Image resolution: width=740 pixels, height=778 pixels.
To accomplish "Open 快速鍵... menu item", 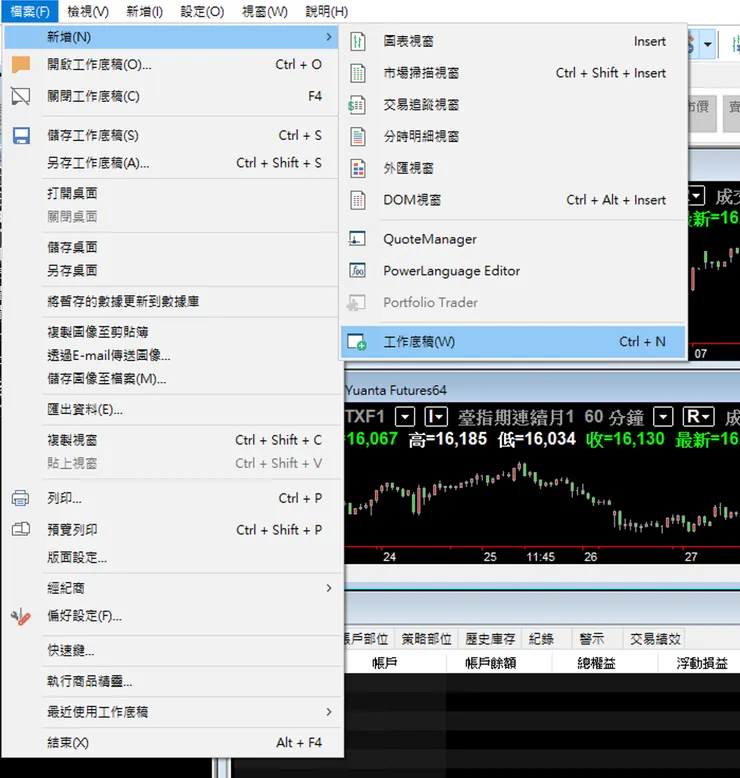I will [x=172, y=650].
